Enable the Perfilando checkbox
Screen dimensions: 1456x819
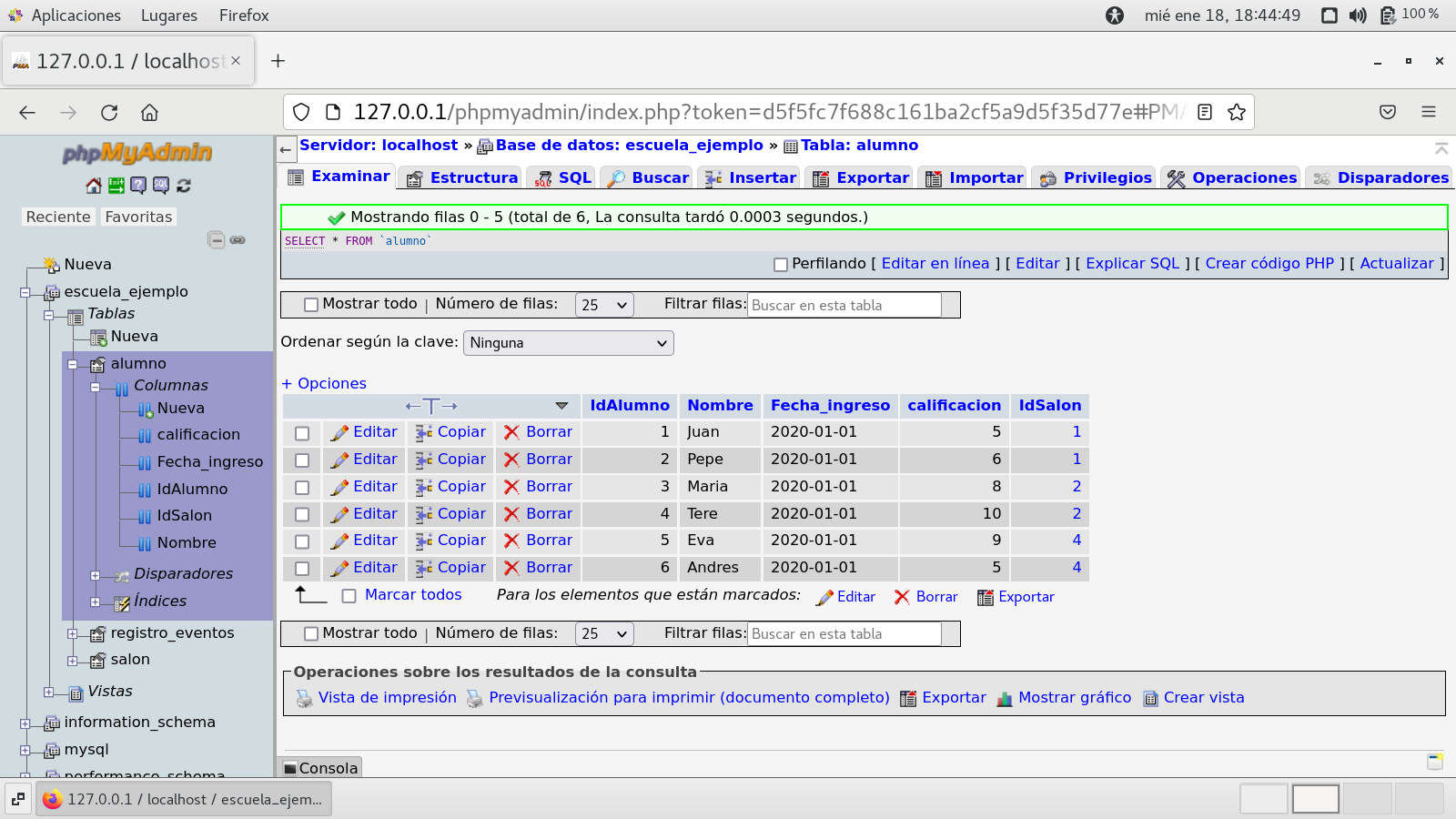coord(781,265)
